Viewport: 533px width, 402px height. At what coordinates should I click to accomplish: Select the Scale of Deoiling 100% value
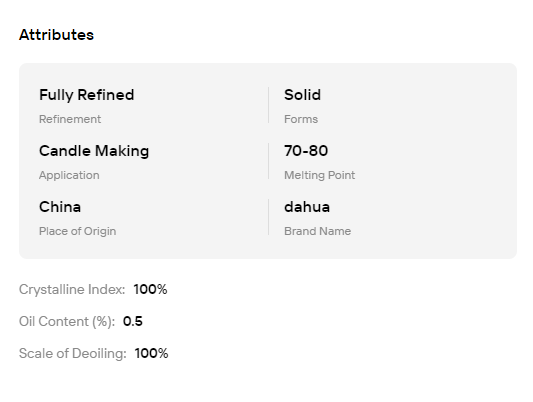151,353
